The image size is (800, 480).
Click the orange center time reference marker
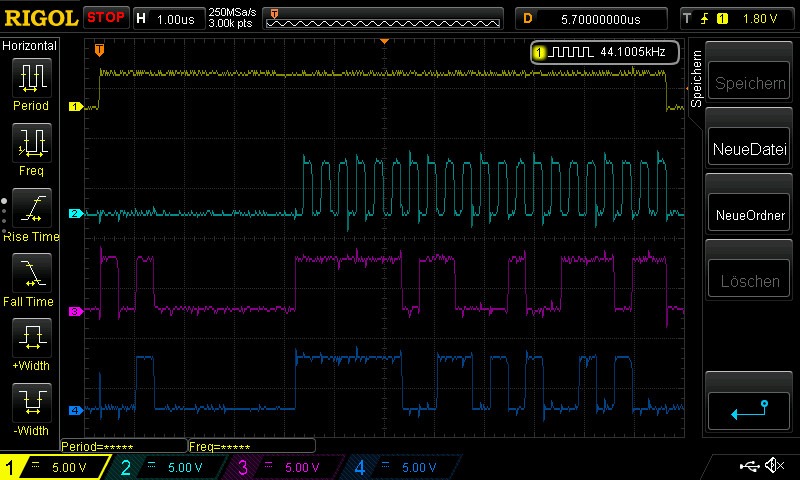[x=385, y=41]
